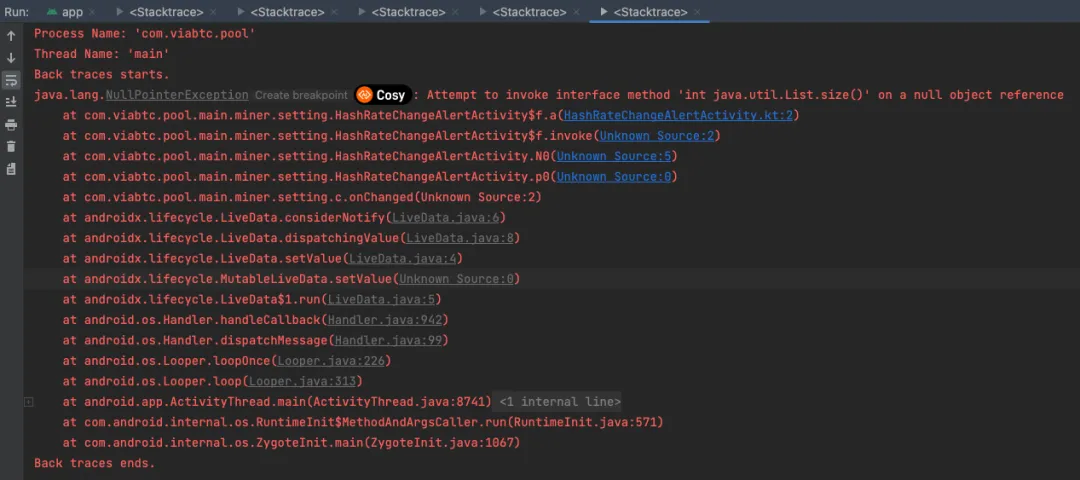1080x480 pixels.
Task: Open the NullPointerException class link
Action: coord(177,95)
